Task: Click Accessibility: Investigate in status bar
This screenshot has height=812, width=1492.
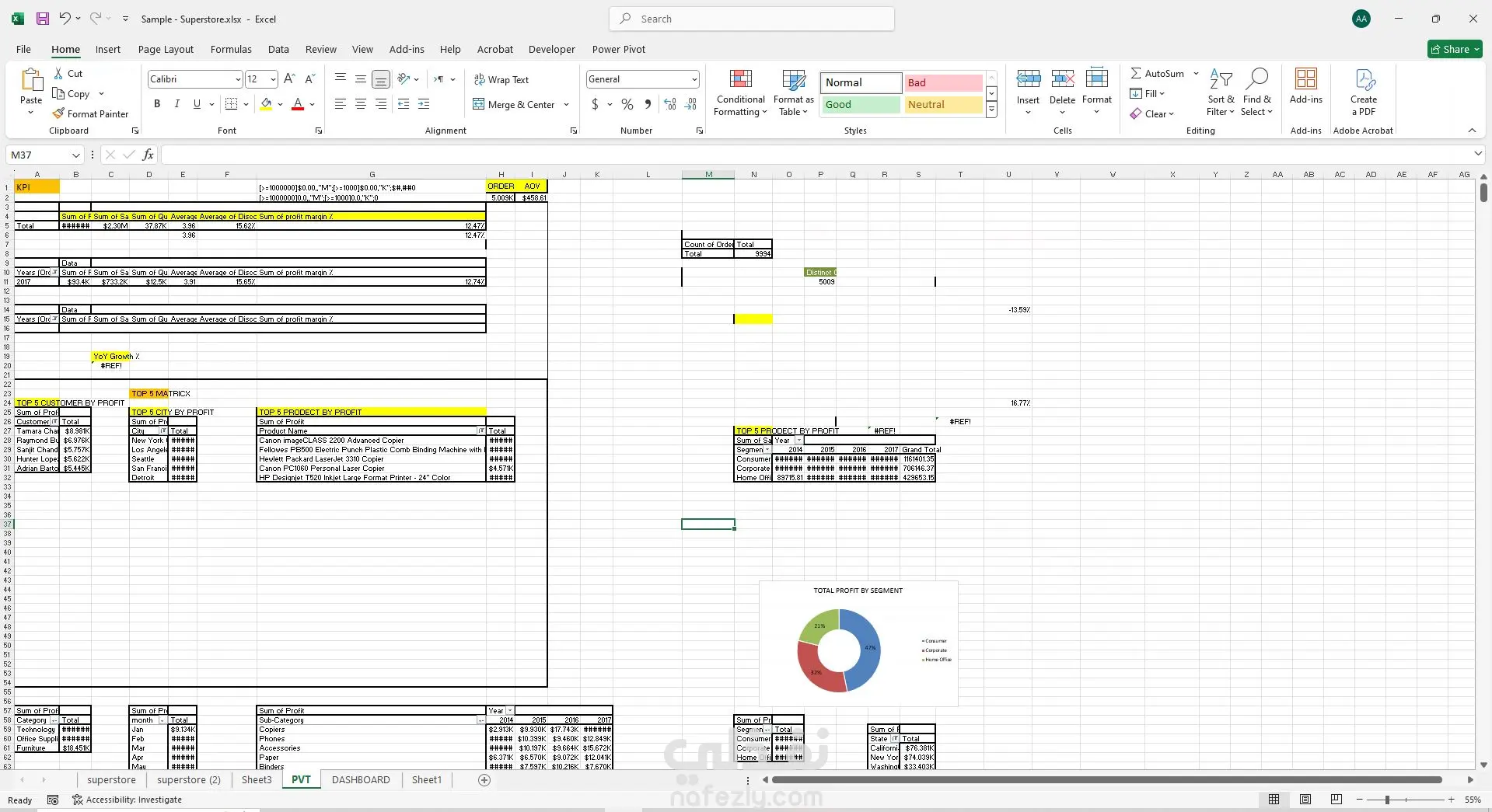Action: pyautogui.click(x=127, y=800)
